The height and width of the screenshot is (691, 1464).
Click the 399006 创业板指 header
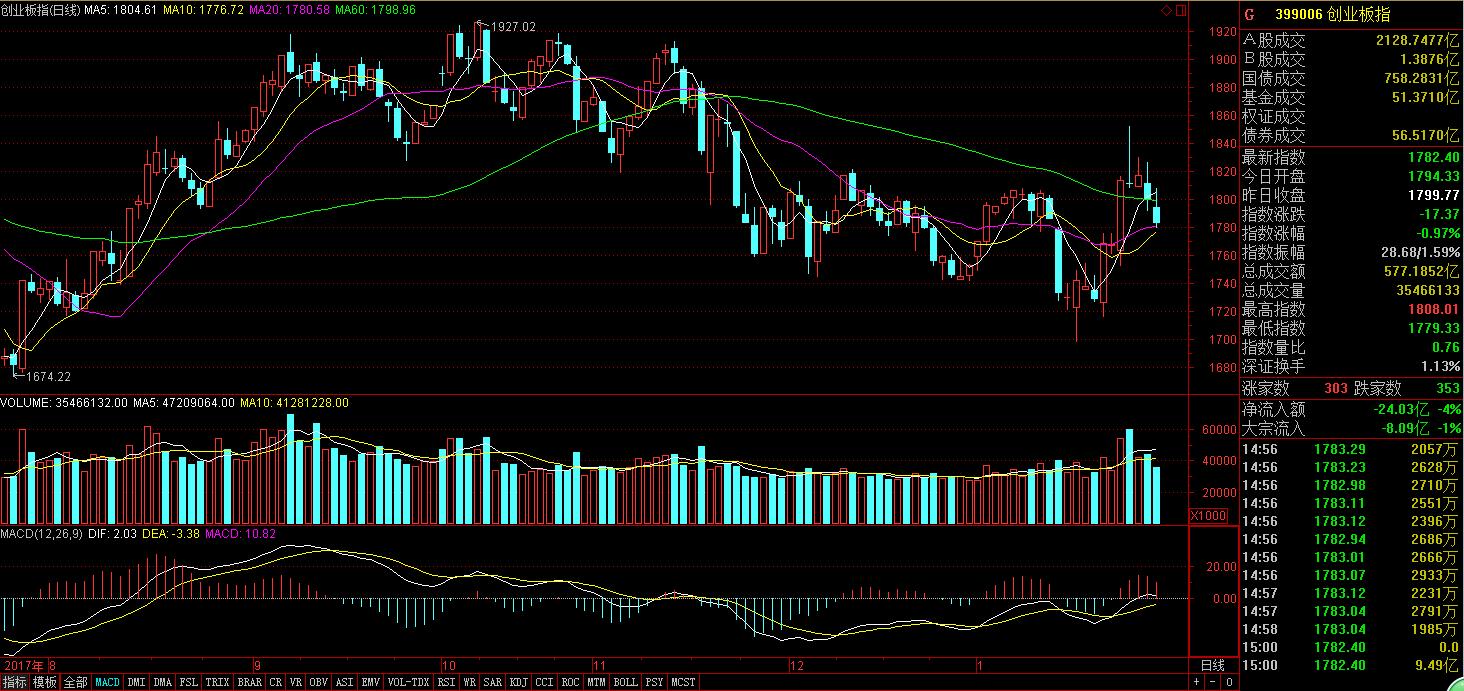[x=1332, y=14]
